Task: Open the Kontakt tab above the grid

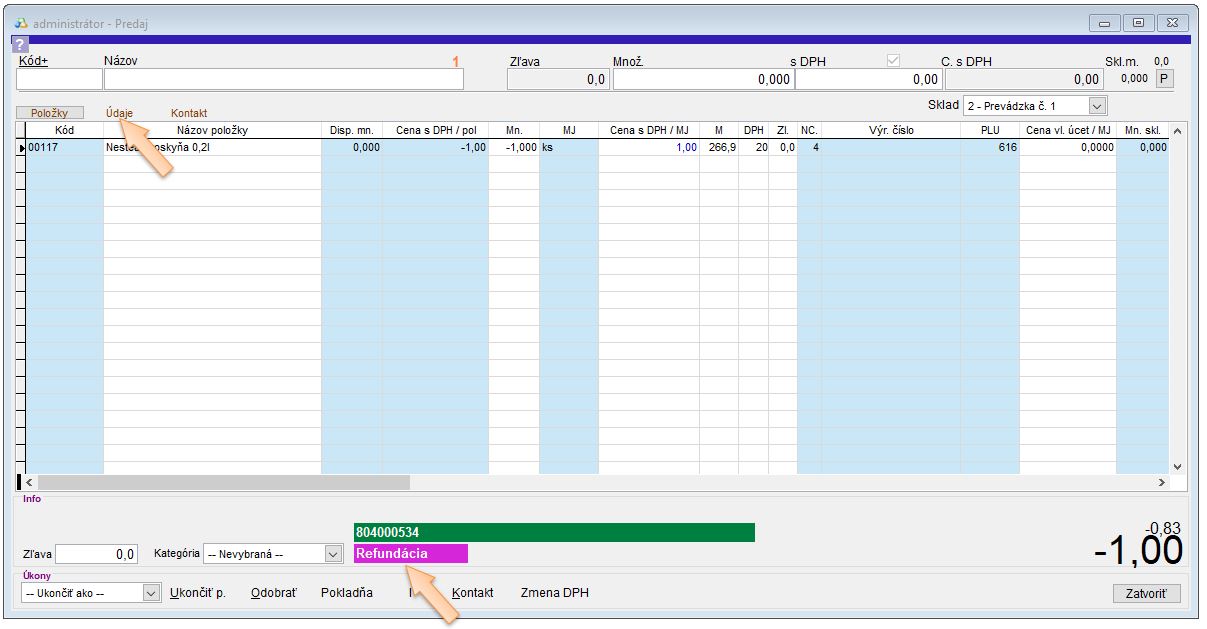Action: click(189, 113)
